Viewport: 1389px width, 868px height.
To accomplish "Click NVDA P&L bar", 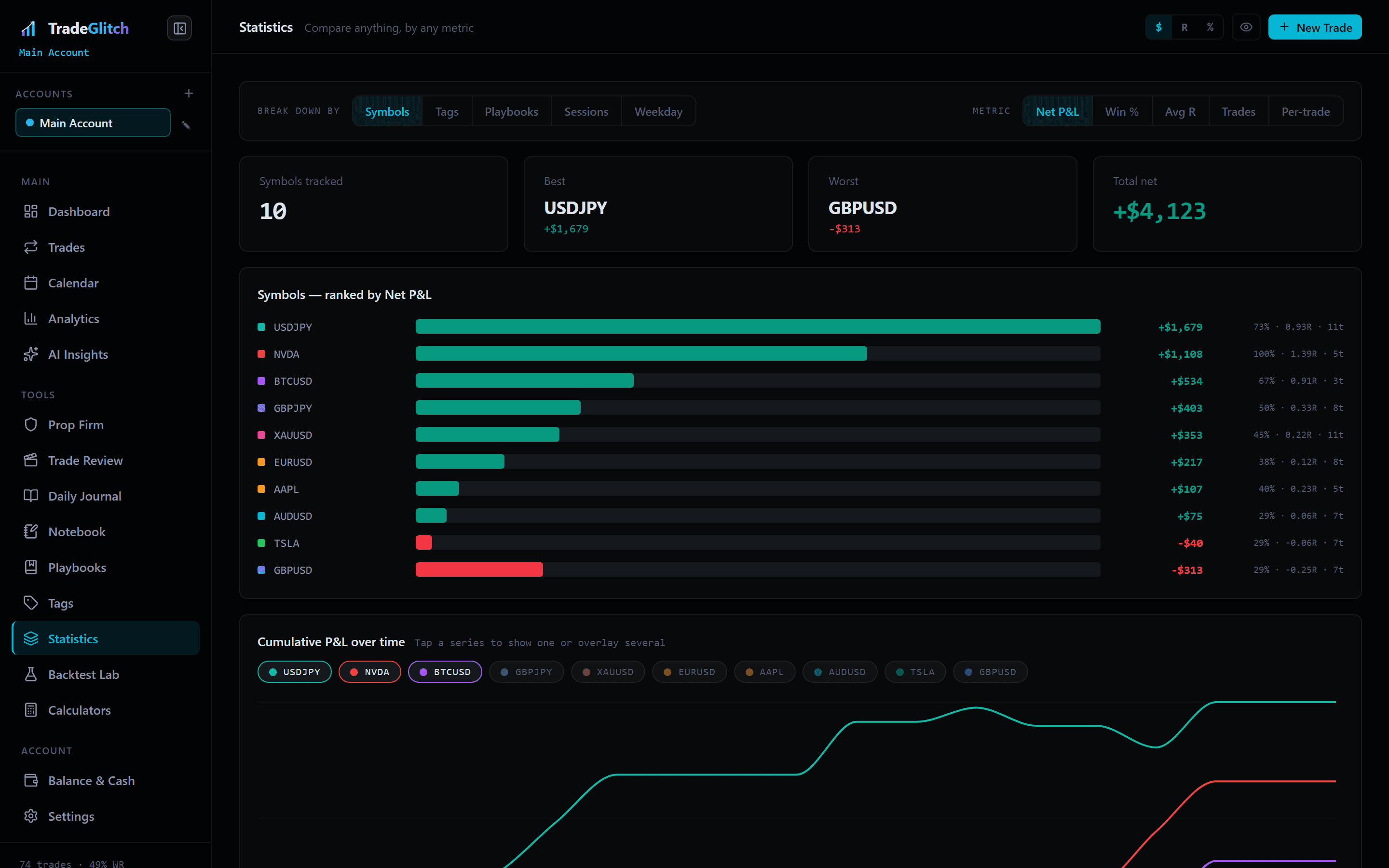I will tap(641, 353).
